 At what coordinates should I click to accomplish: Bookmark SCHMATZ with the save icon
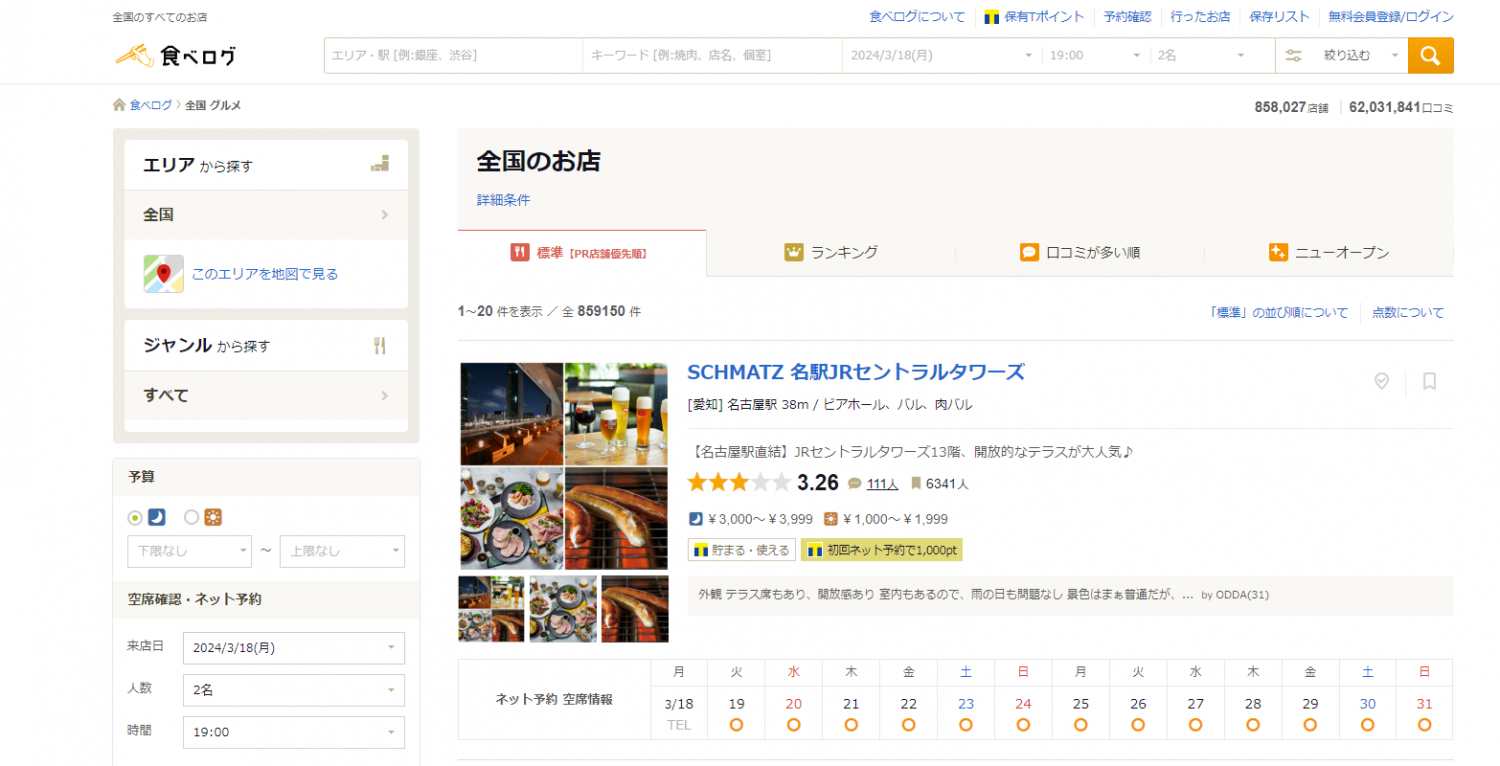point(1429,381)
